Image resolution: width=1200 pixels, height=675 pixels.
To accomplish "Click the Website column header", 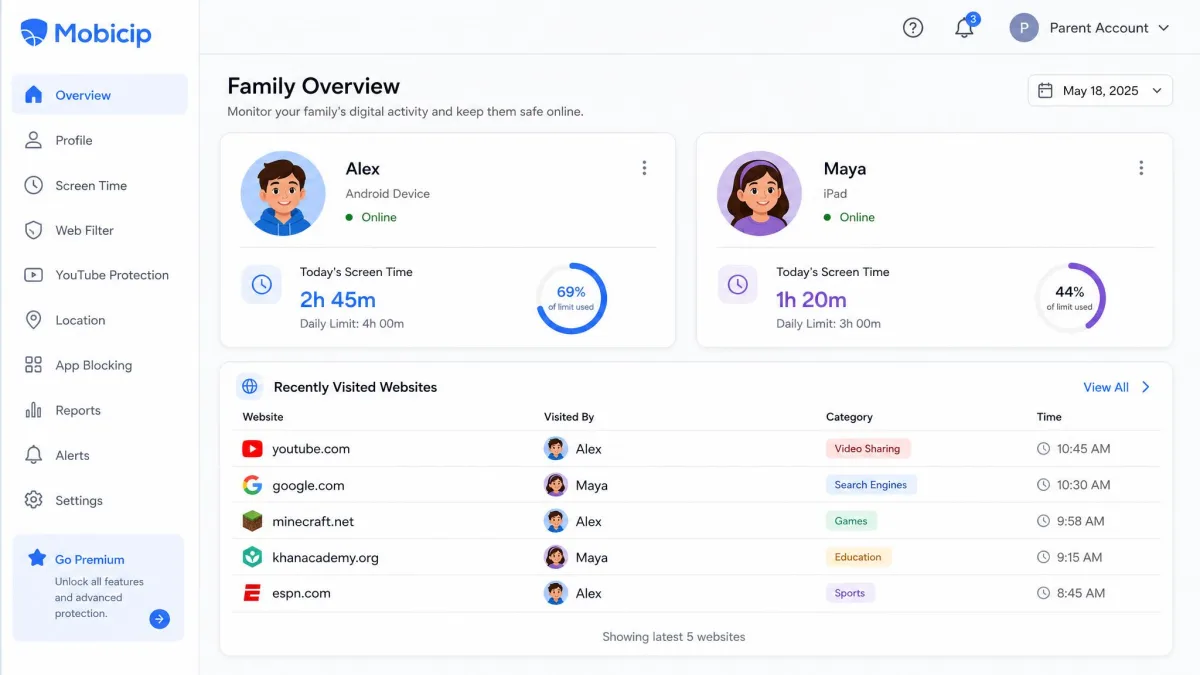I will 263,417.
